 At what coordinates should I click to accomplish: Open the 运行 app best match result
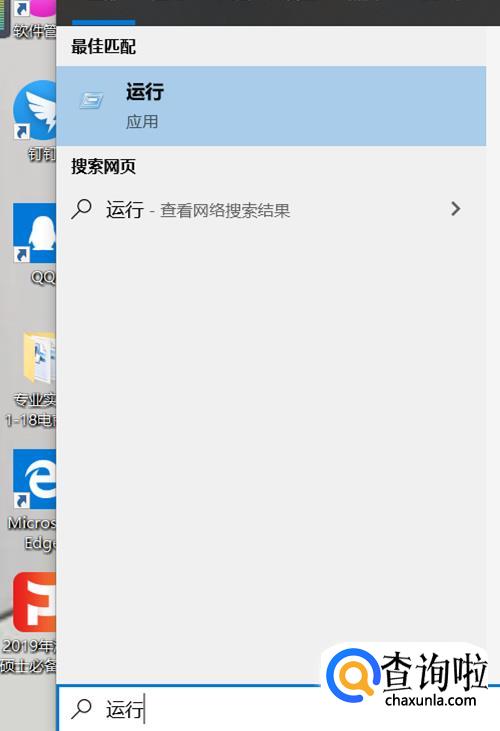(x=271, y=106)
